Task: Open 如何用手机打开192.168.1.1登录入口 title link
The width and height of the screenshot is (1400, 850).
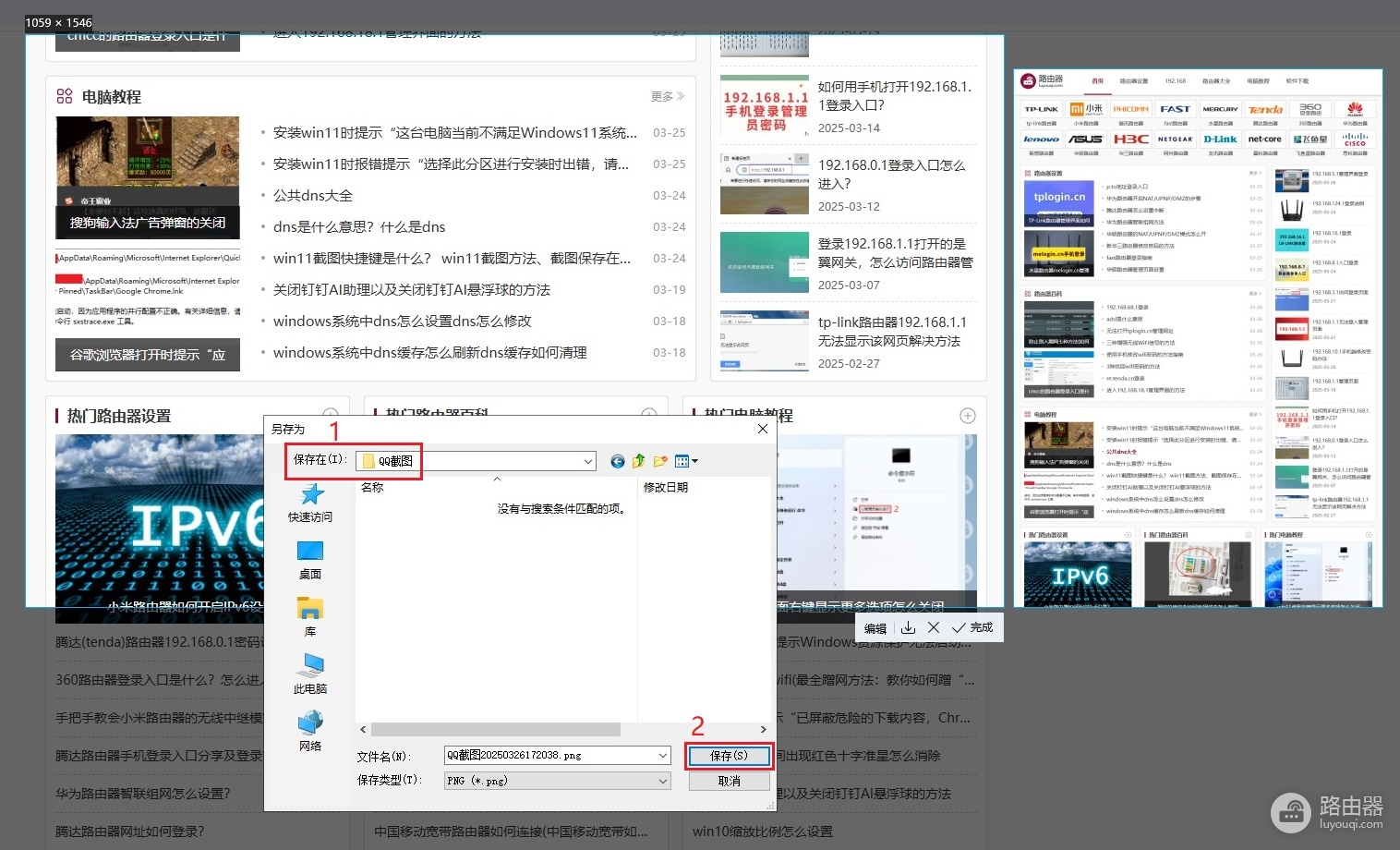Action: (x=895, y=96)
